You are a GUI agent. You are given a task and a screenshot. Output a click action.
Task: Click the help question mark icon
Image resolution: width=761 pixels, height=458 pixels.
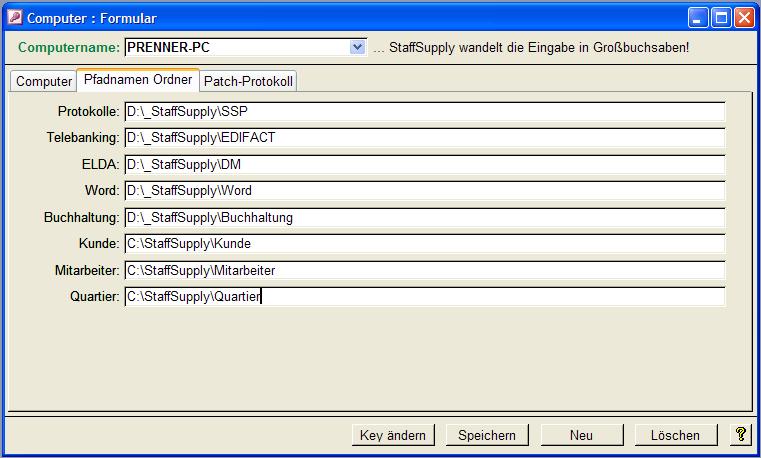click(x=740, y=435)
